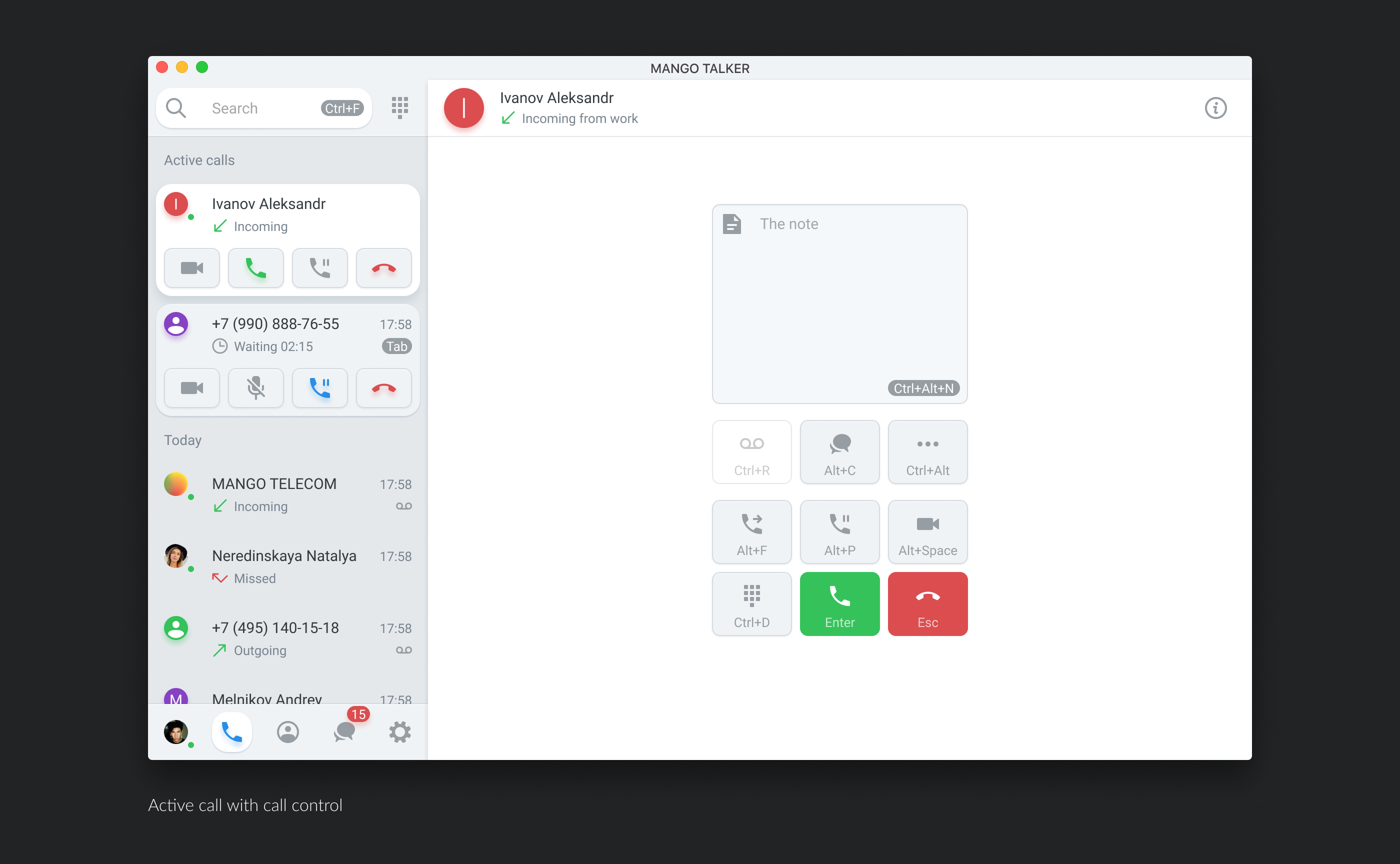Screen dimensions: 1400x864
Task: Click the video camera icon for Ivanov Aleksandr
Action: [192, 267]
